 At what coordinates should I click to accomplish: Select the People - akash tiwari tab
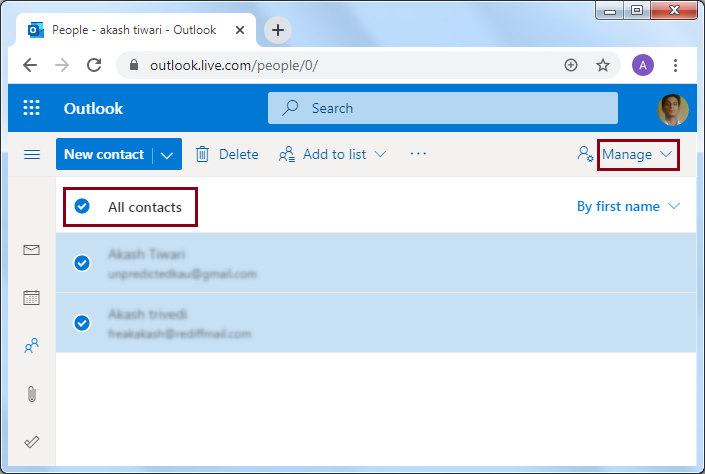134,30
